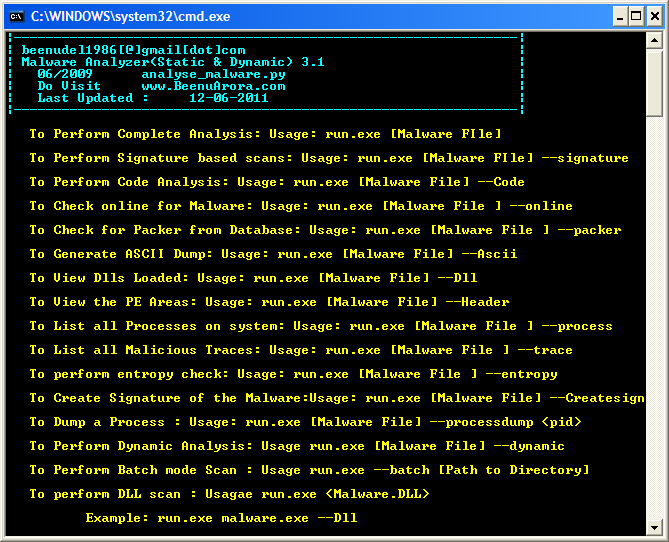
Task: Click 'To Dump a Process' text
Action: click(x=97, y=422)
